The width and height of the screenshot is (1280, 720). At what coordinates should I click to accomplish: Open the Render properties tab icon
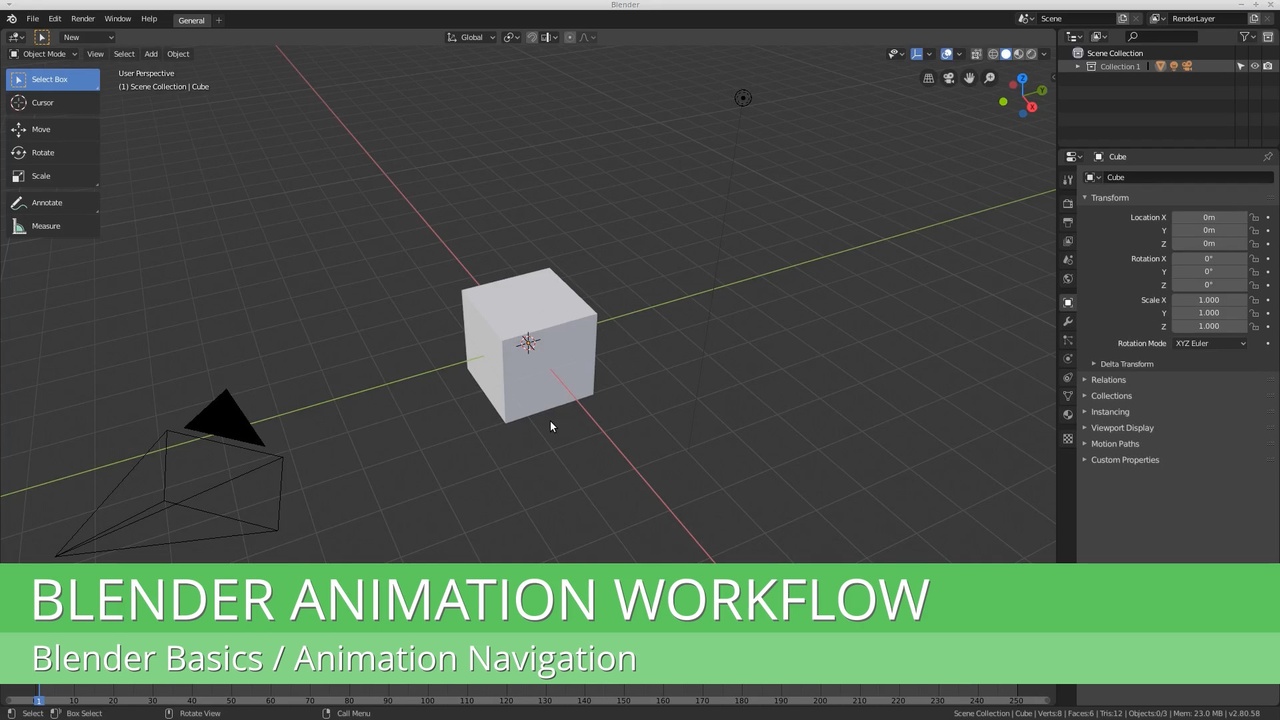click(x=1068, y=203)
